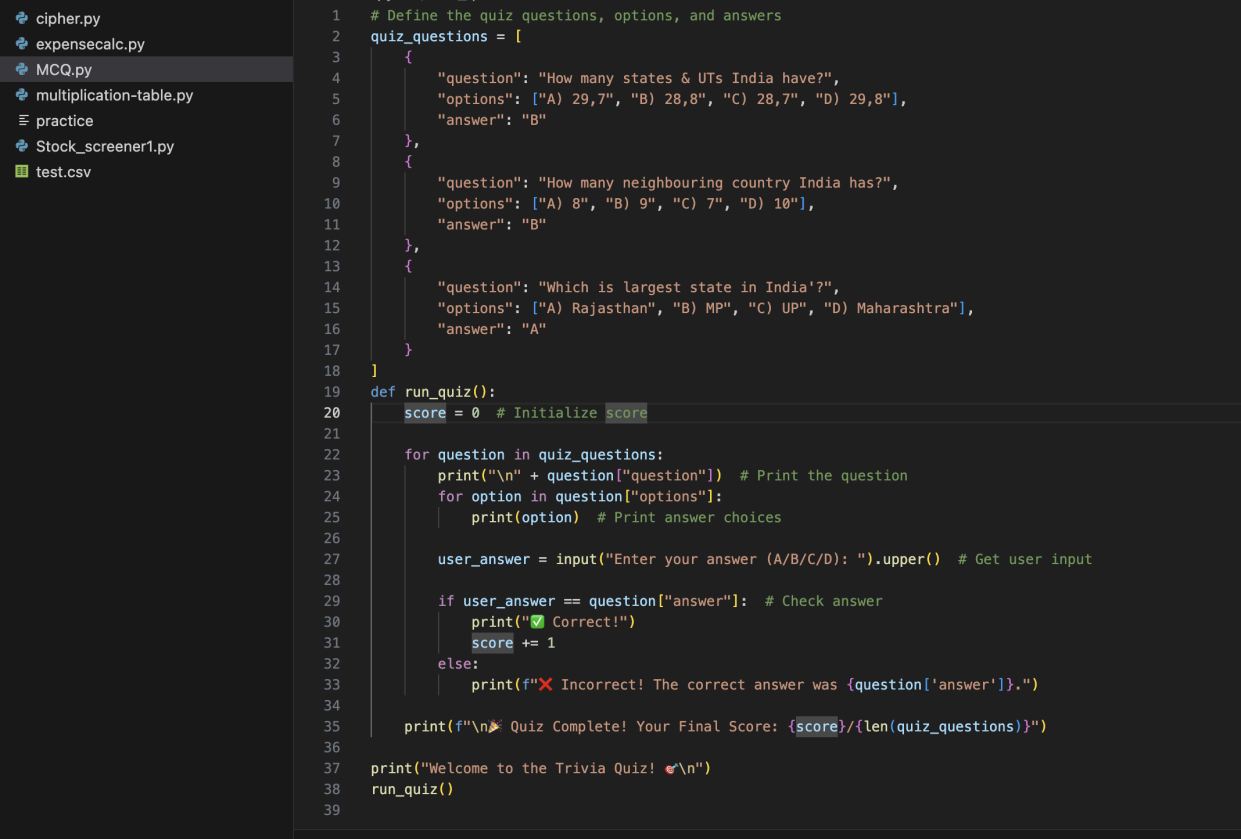Open cipher.py from the file list

tap(68, 19)
